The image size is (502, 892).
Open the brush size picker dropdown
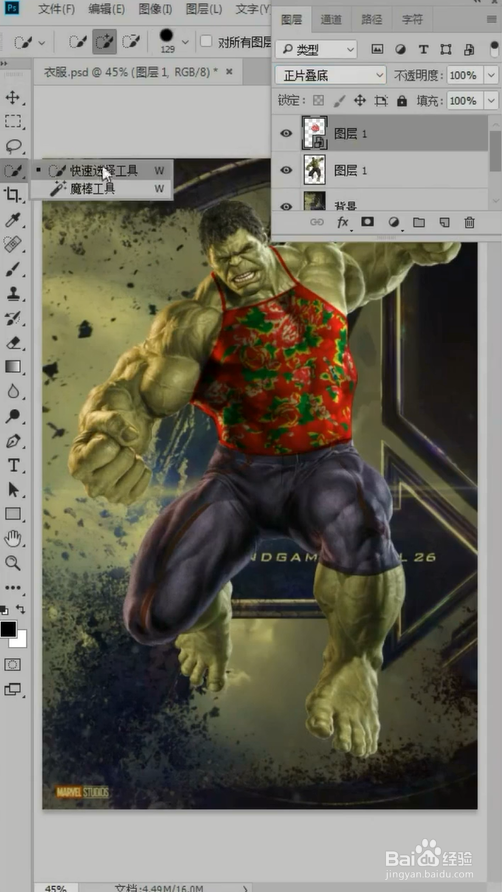point(185,42)
